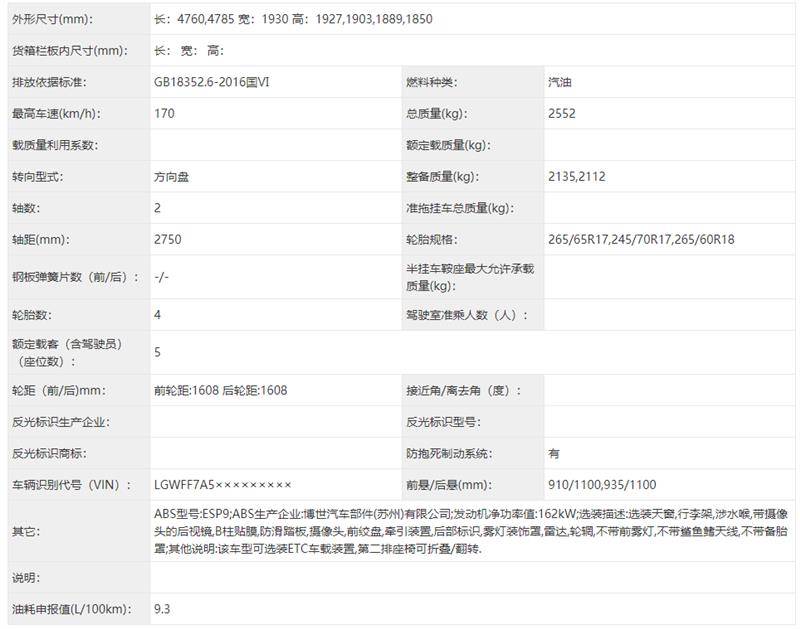Click the 钢板弹簧片数（前/后） label
The image size is (800, 629).
pyautogui.click(x=75, y=278)
